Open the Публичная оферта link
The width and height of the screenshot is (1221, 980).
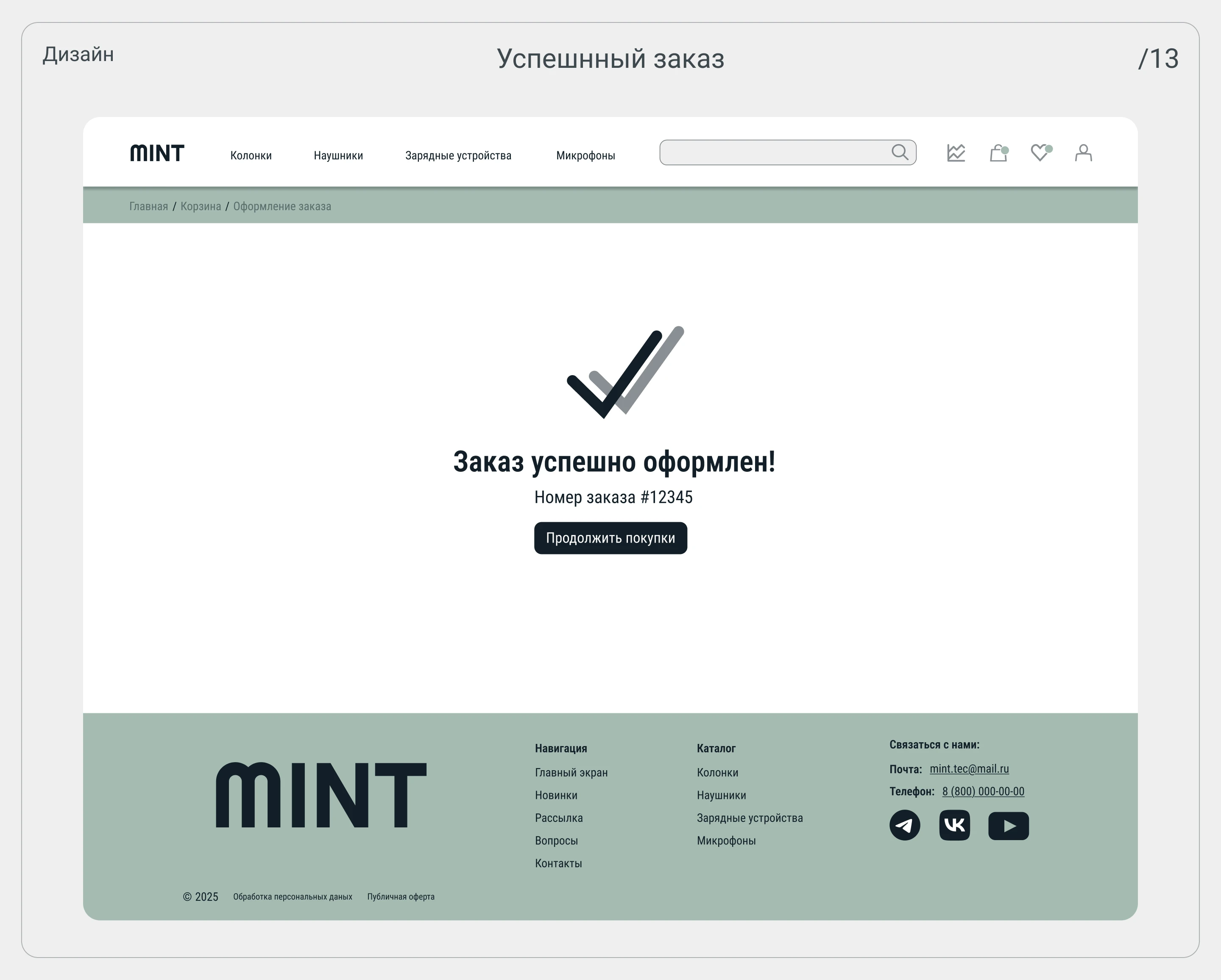[400, 897]
